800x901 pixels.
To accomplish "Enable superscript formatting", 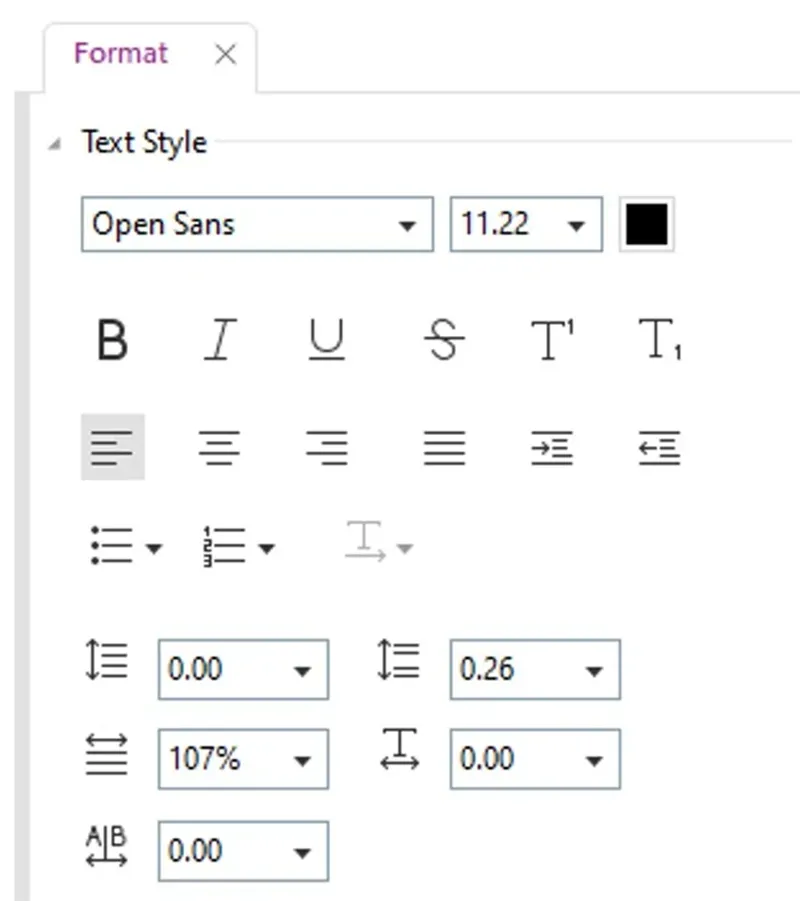I will [551, 341].
